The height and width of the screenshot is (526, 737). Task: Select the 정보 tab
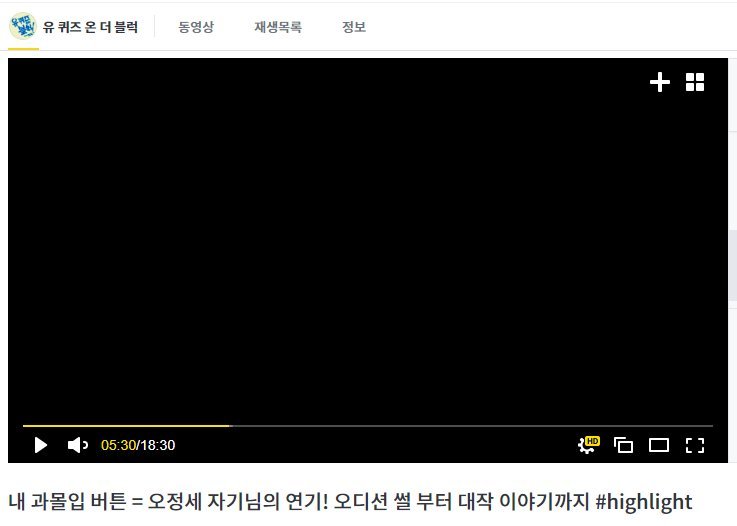click(x=354, y=27)
